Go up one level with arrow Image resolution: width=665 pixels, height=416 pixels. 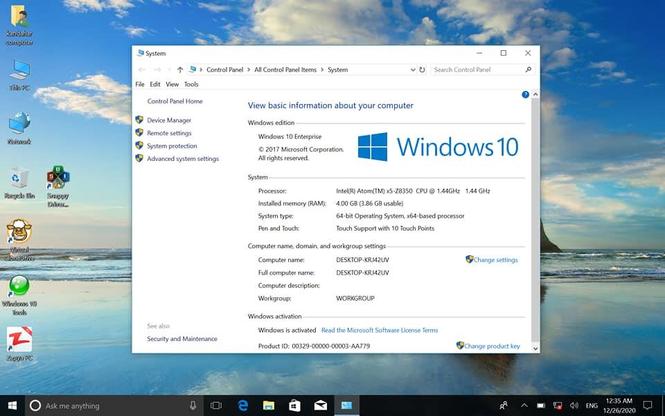click(180, 70)
